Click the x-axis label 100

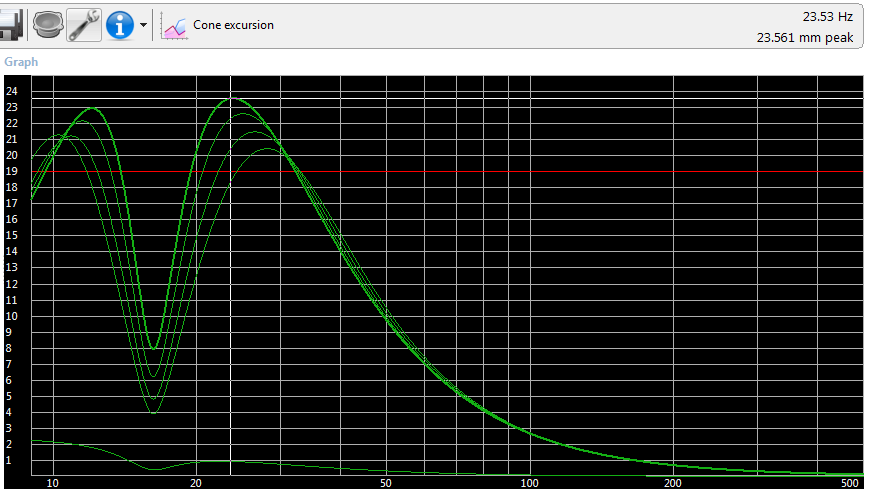point(529,483)
